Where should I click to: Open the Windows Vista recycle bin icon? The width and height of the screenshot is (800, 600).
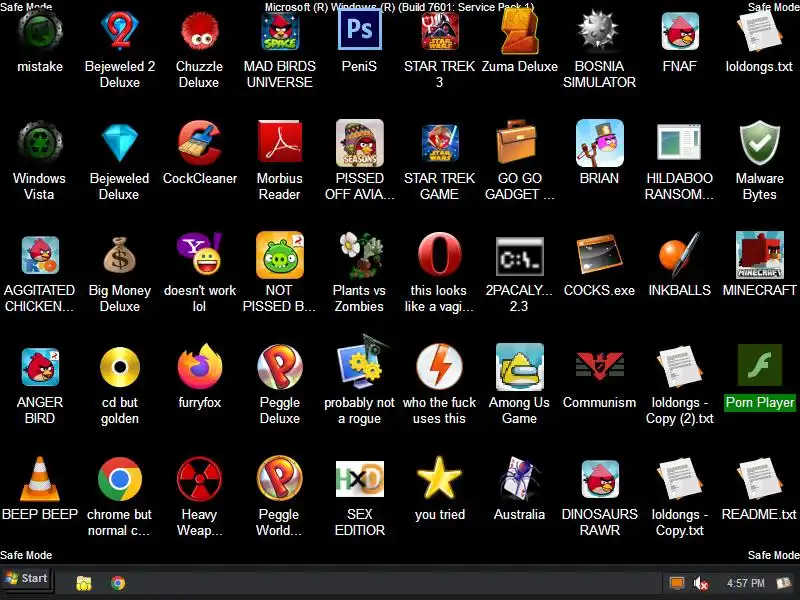(x=40, y=142)
